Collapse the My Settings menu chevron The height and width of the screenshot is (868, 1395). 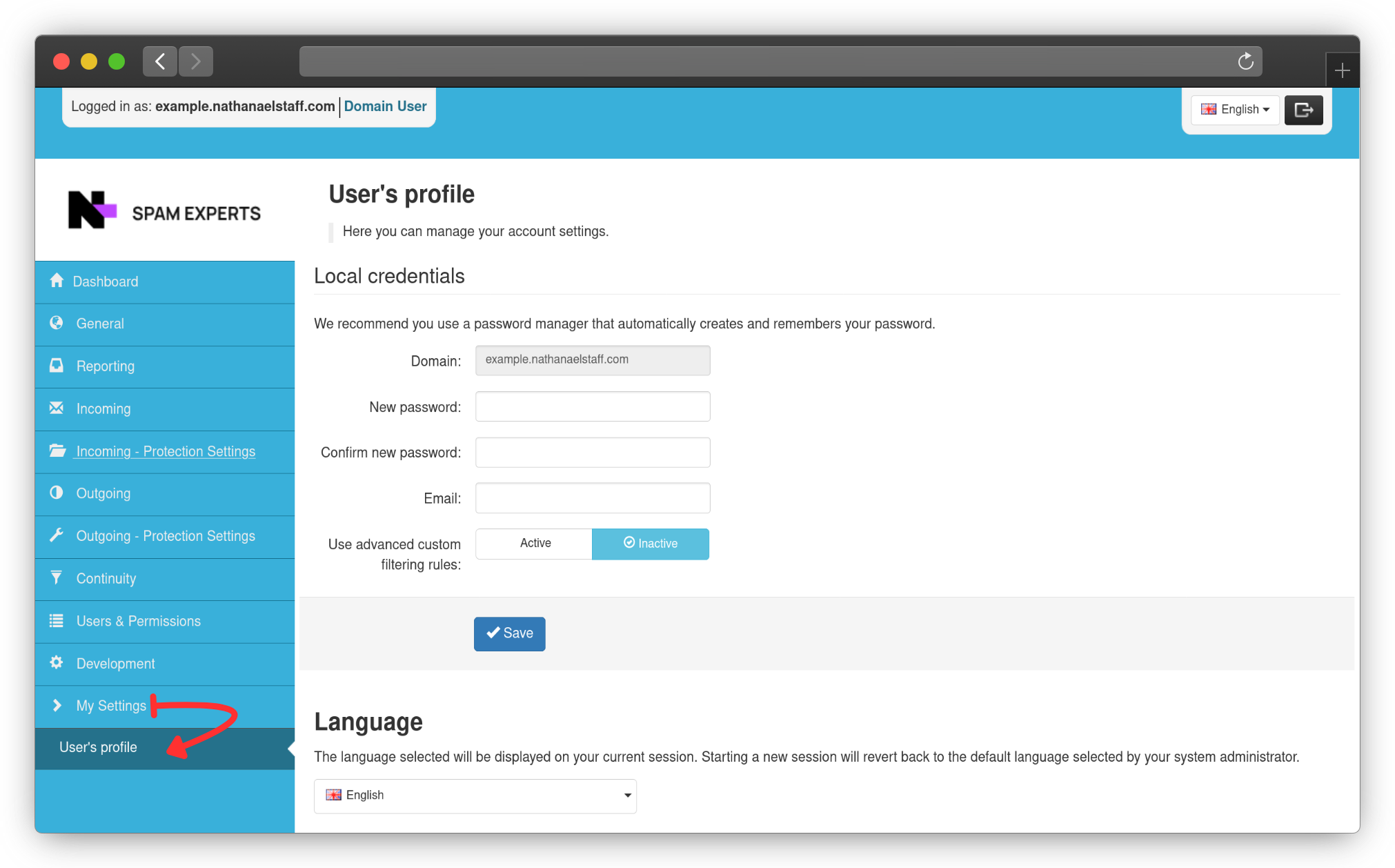click(57, 705)
